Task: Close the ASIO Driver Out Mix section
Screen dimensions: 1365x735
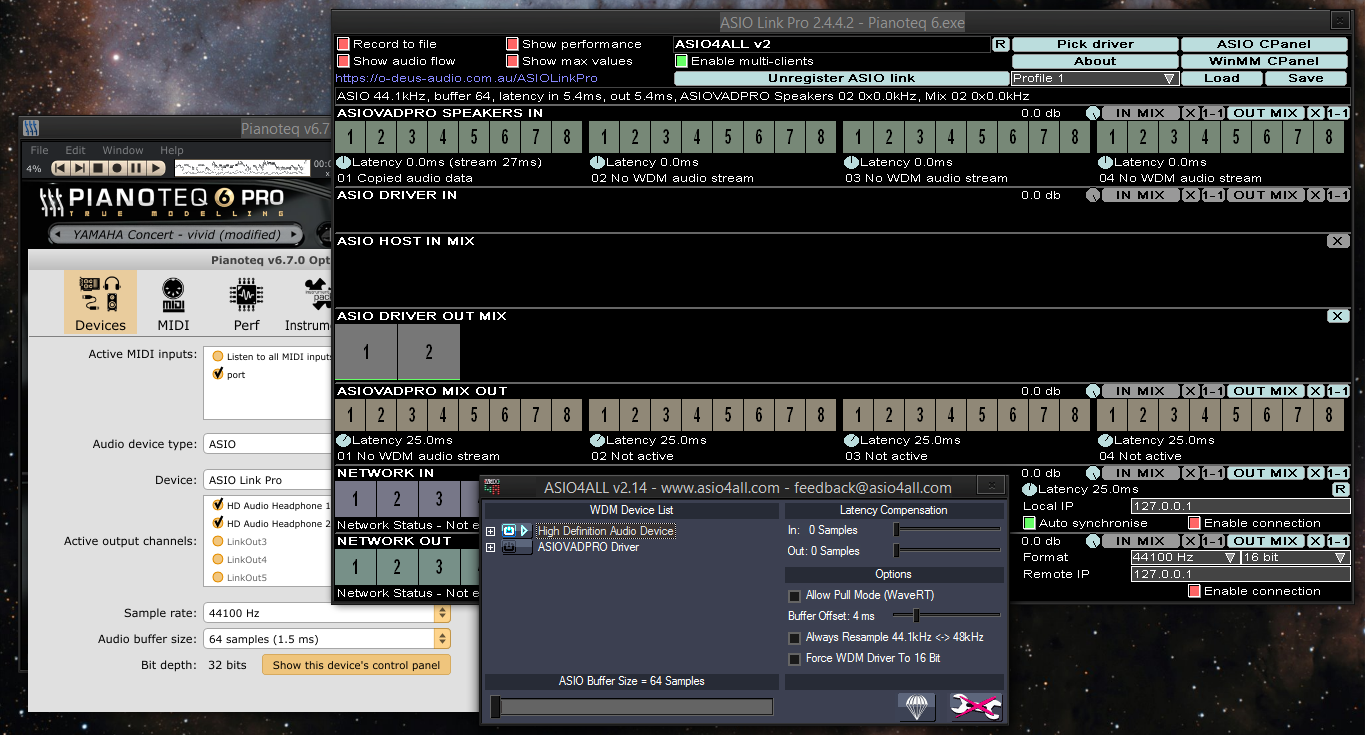Action: pyautogui.click(x=1338, y=316)
